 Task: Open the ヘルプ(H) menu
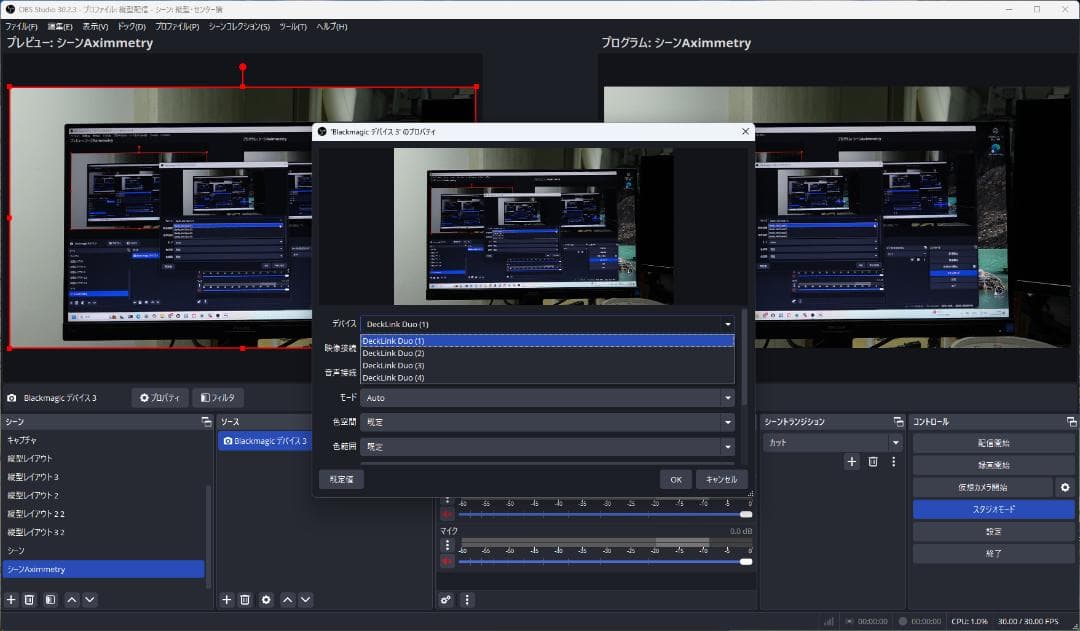coord(331,26)
